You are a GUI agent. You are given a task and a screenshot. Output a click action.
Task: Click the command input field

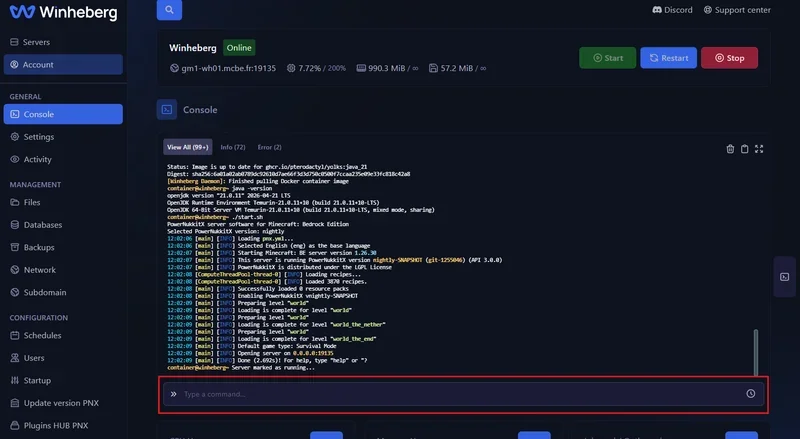(463, 394)
